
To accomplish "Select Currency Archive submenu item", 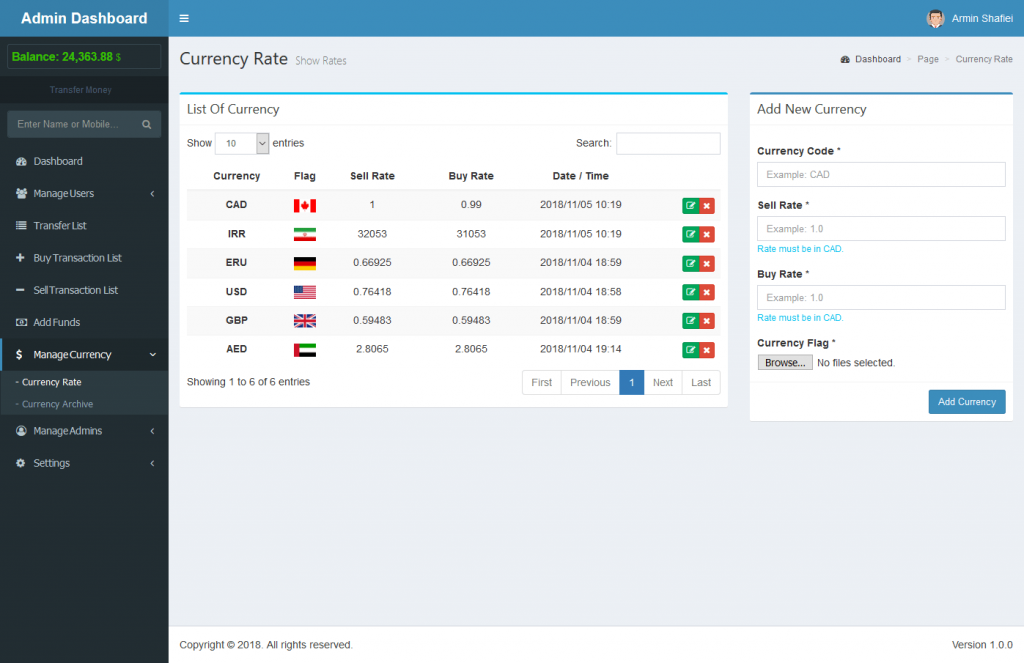I will [x=57, y=404].
